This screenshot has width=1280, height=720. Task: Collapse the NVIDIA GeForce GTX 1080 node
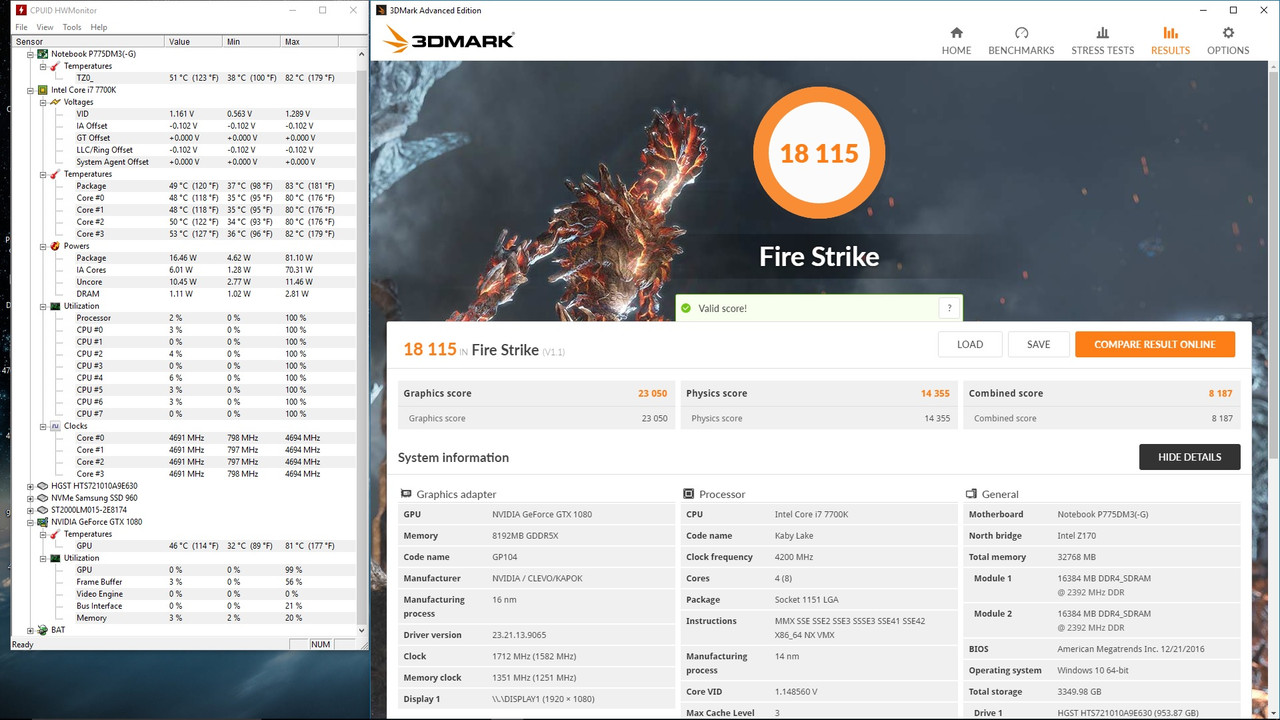(x=30, y=522)
